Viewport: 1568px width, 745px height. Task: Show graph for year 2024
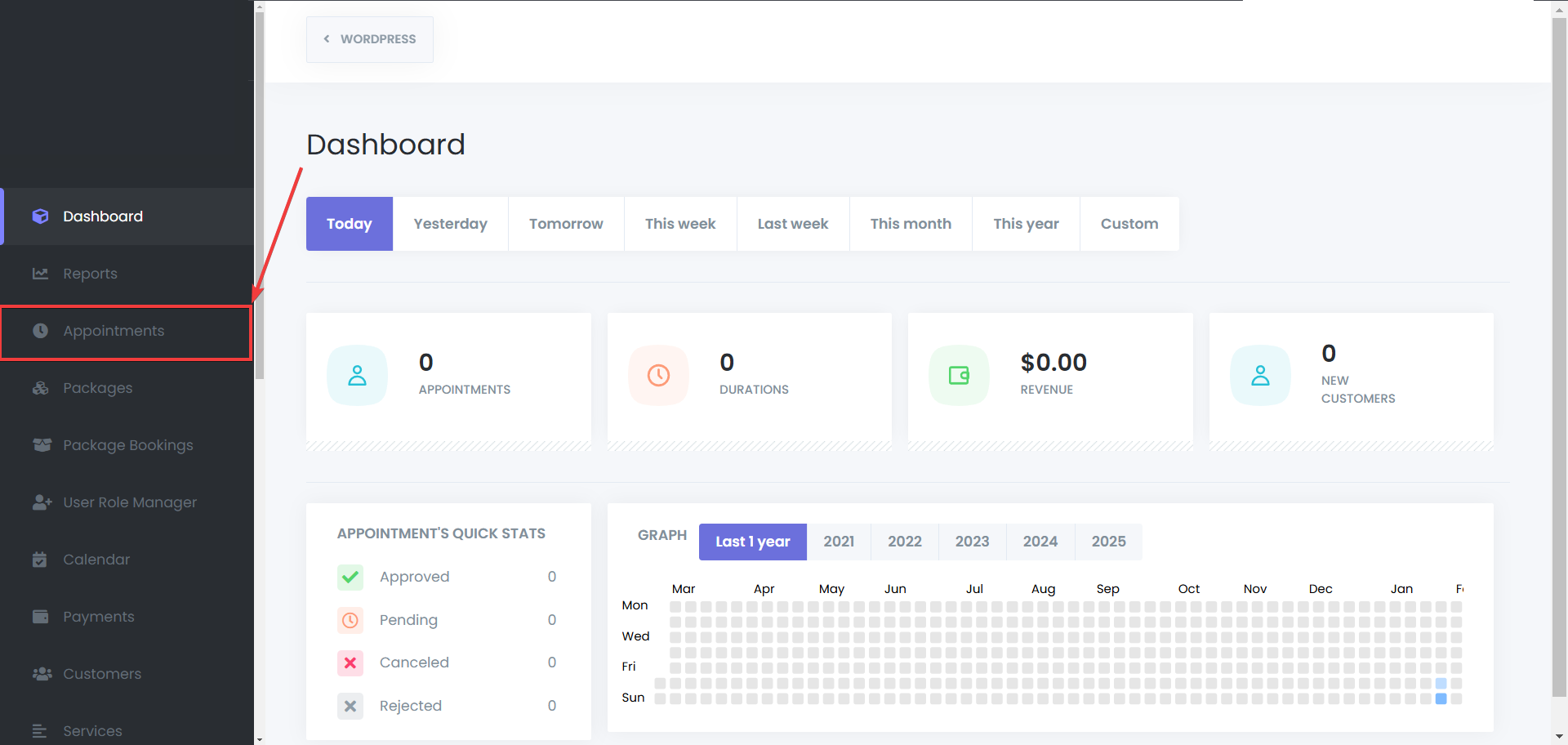click(x=1040, y=542)
